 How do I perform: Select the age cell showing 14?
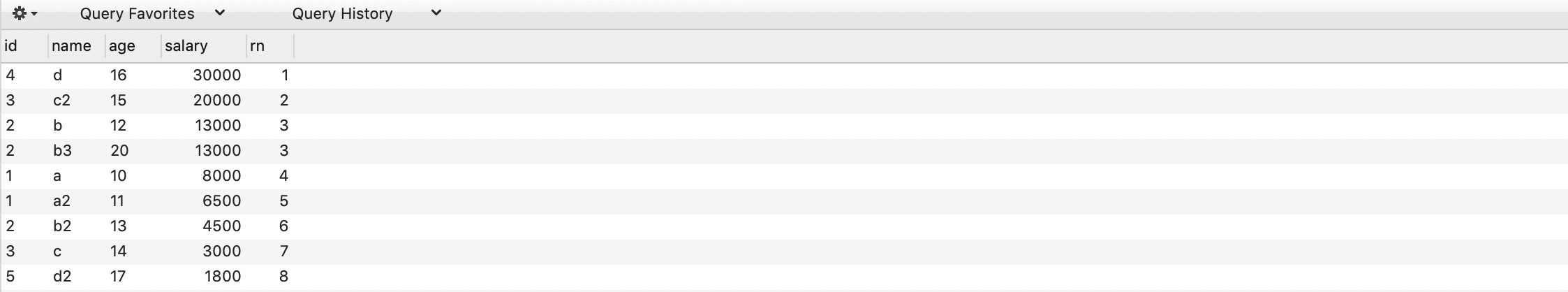pyautogui.click(x=133, y=251)
